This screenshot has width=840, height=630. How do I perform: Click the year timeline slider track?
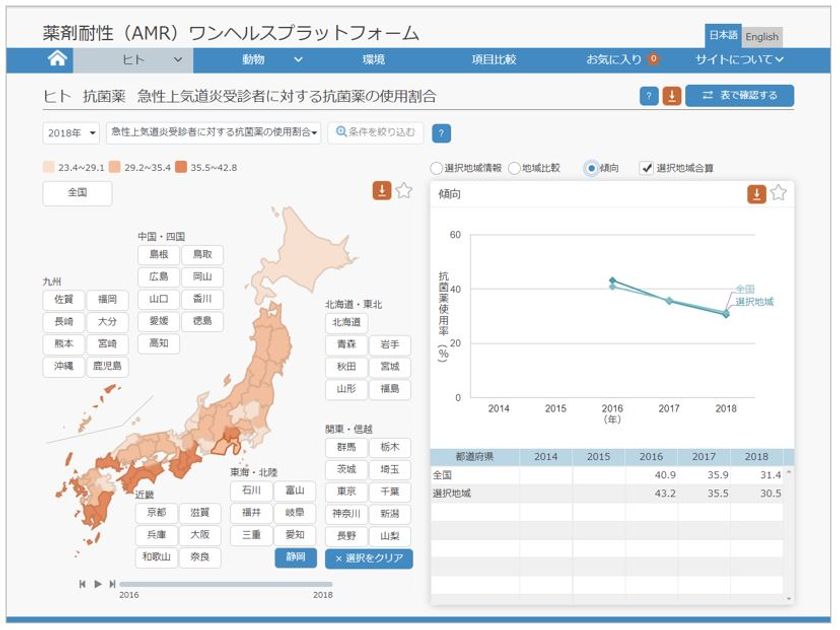(x=226, y=584)
